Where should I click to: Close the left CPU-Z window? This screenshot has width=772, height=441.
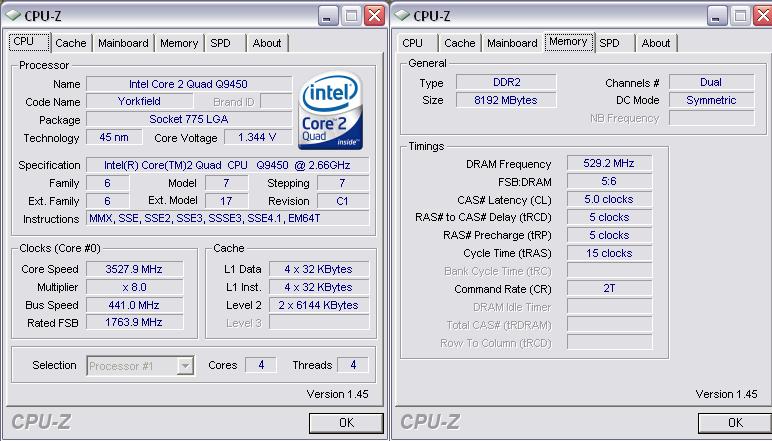click(375, 16)
